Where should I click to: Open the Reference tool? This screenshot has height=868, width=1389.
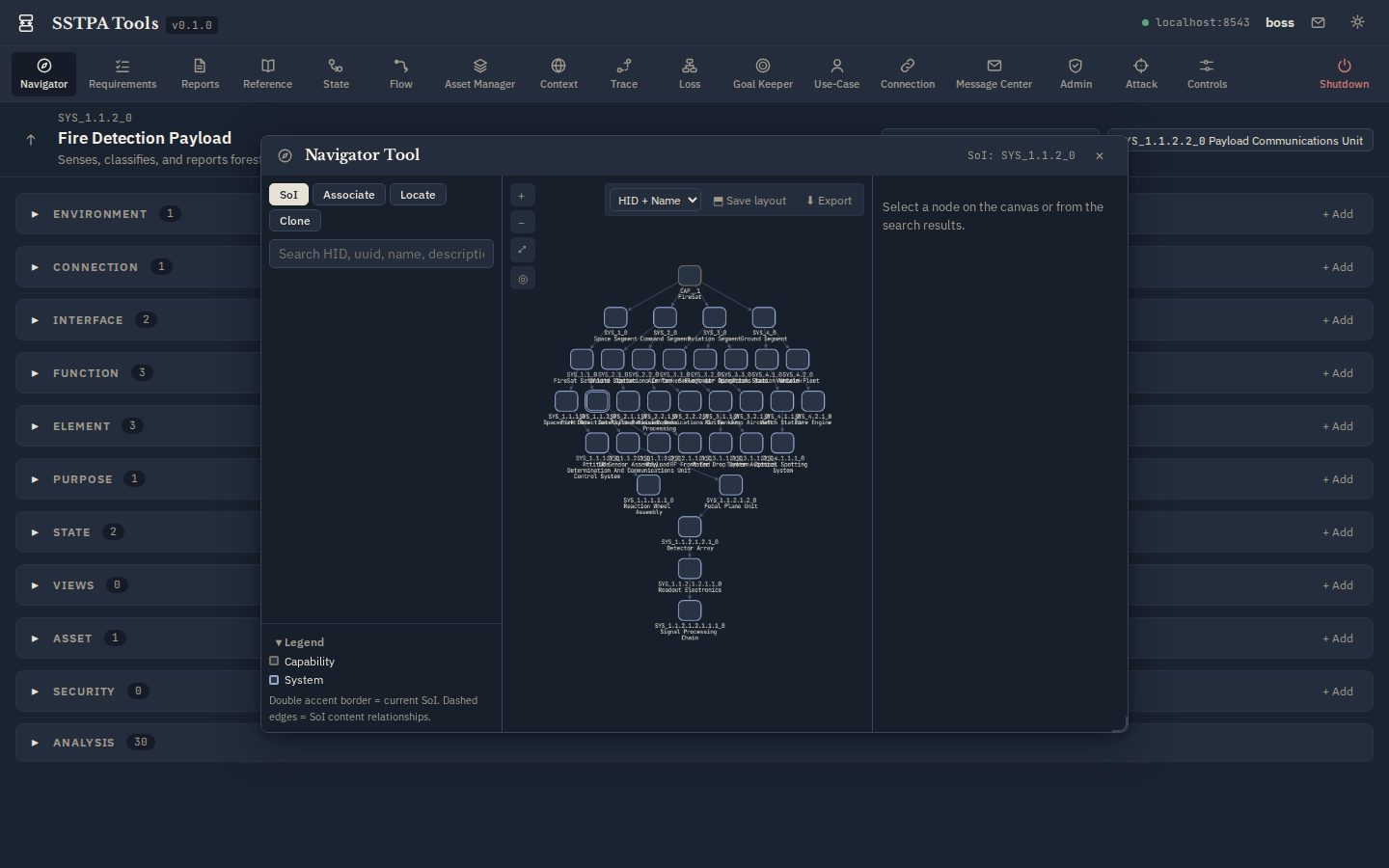[267, 74]
